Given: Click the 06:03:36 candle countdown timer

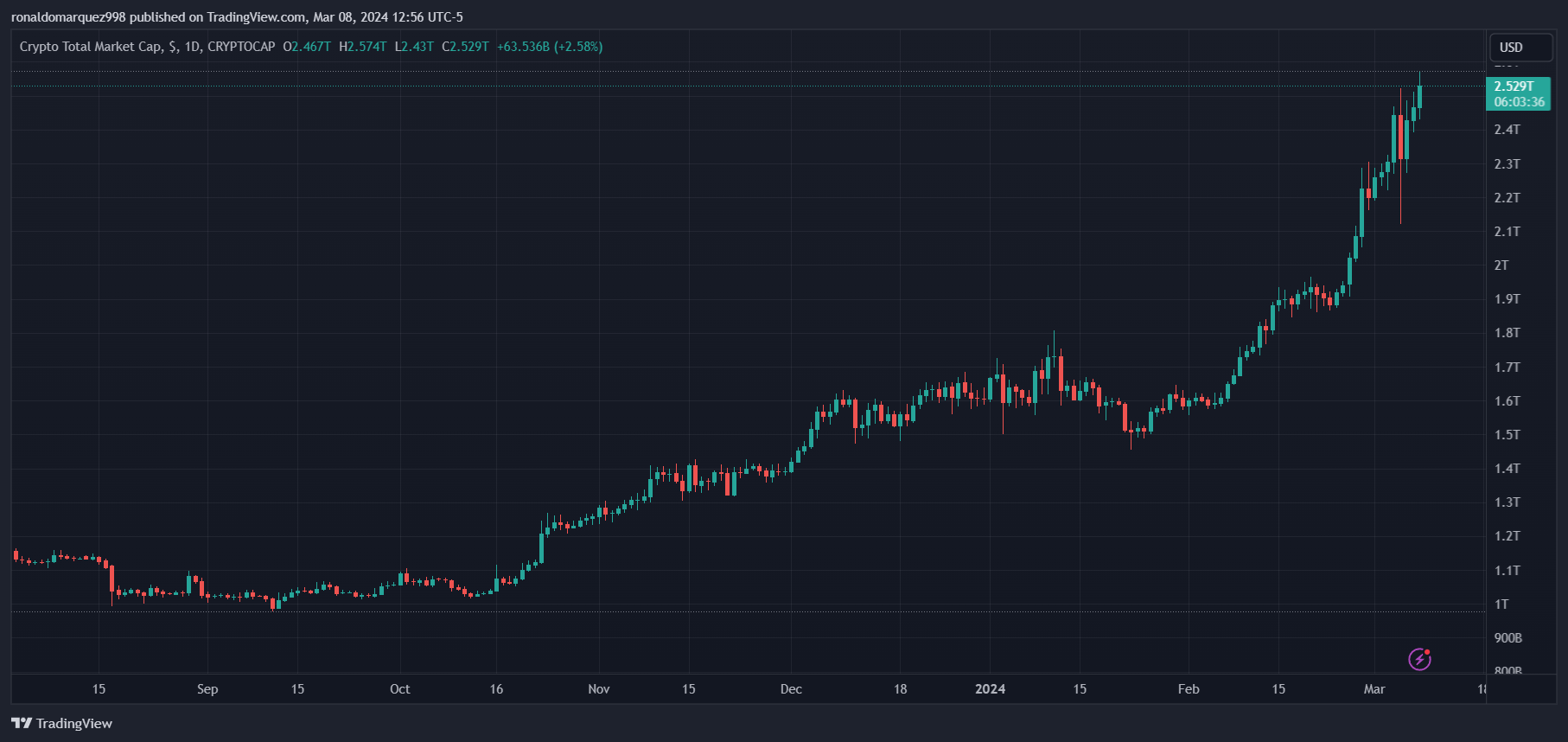Looking at the screenshot, I should point(1519,102).
